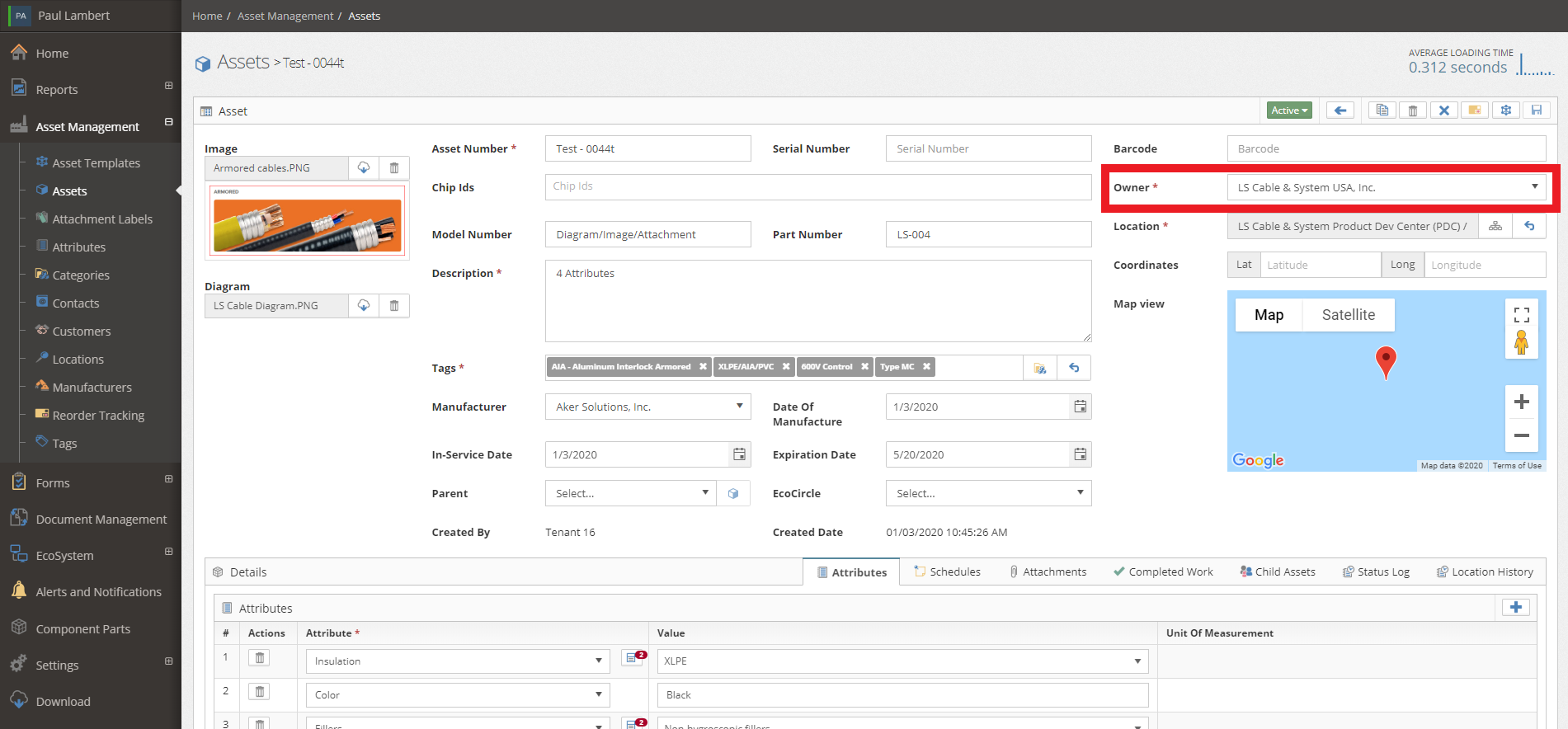The image size is (1568, 729).
Task: Click the undo icon beside Tags field
Action: [1074, 368]
